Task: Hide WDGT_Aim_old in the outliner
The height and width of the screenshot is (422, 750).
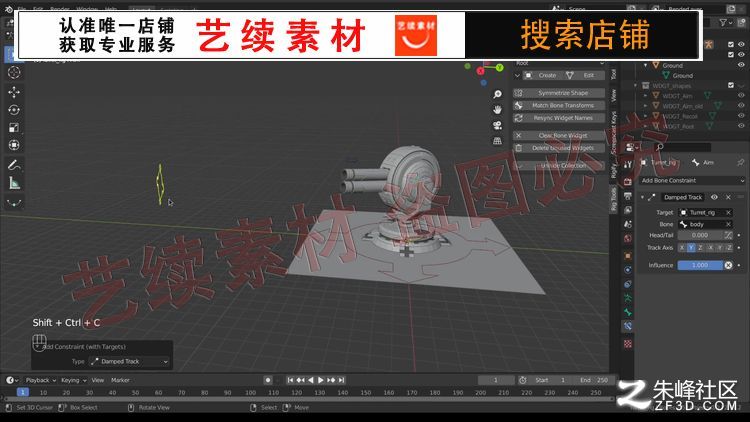Action: click(x=741, y=106)
